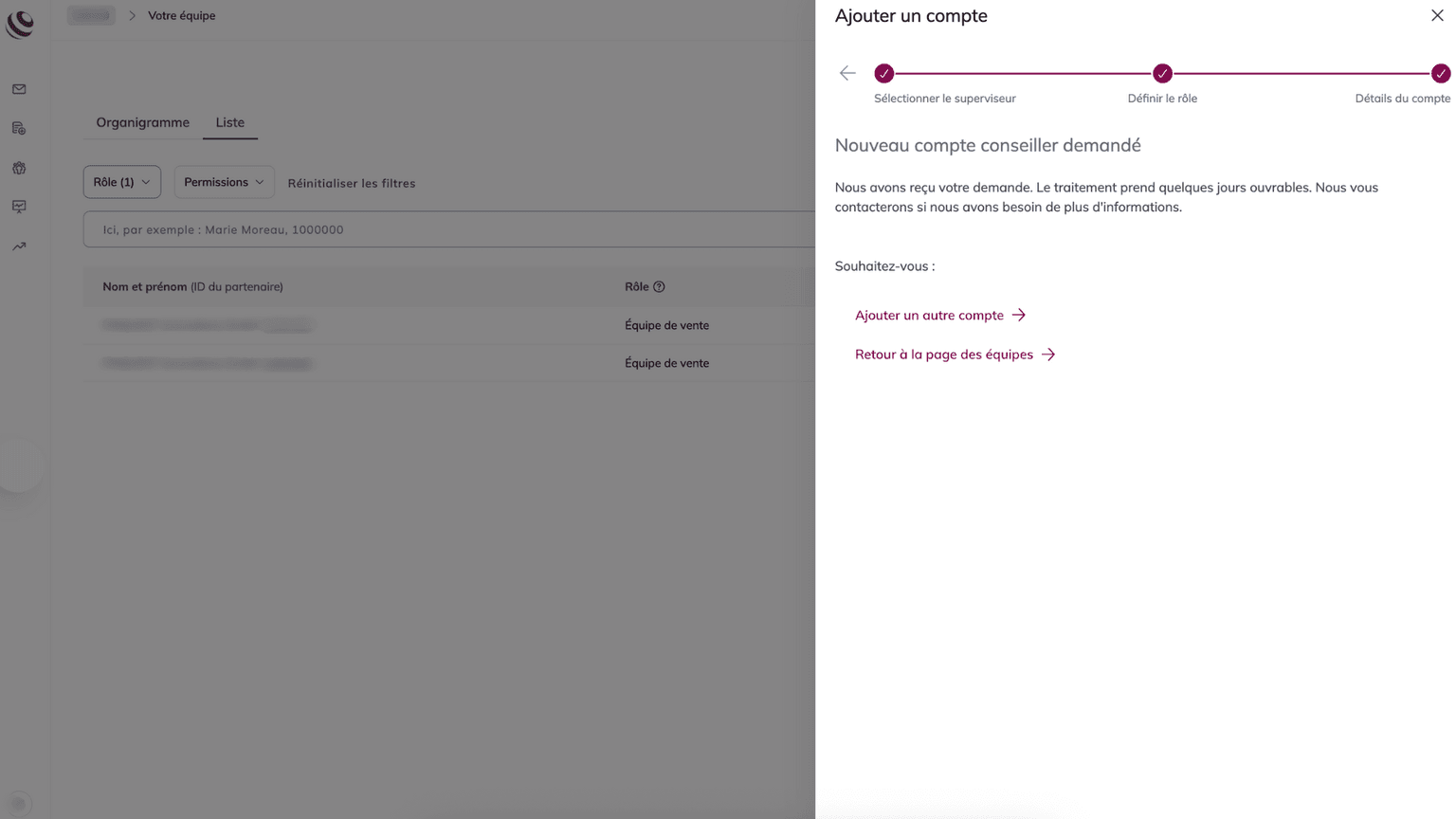
Task: Click the team member search field
Action: (x=446, y=229)
